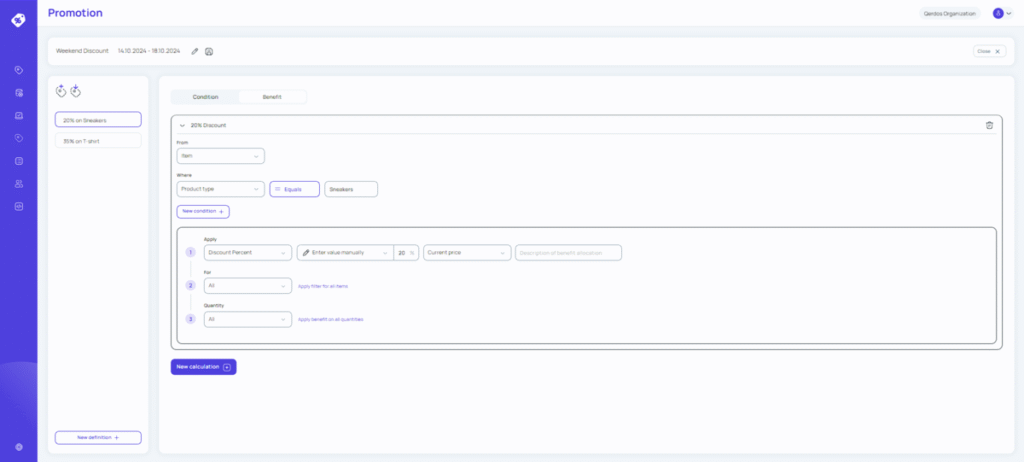Open the users icon in the left sidebar

pos(19,183)
